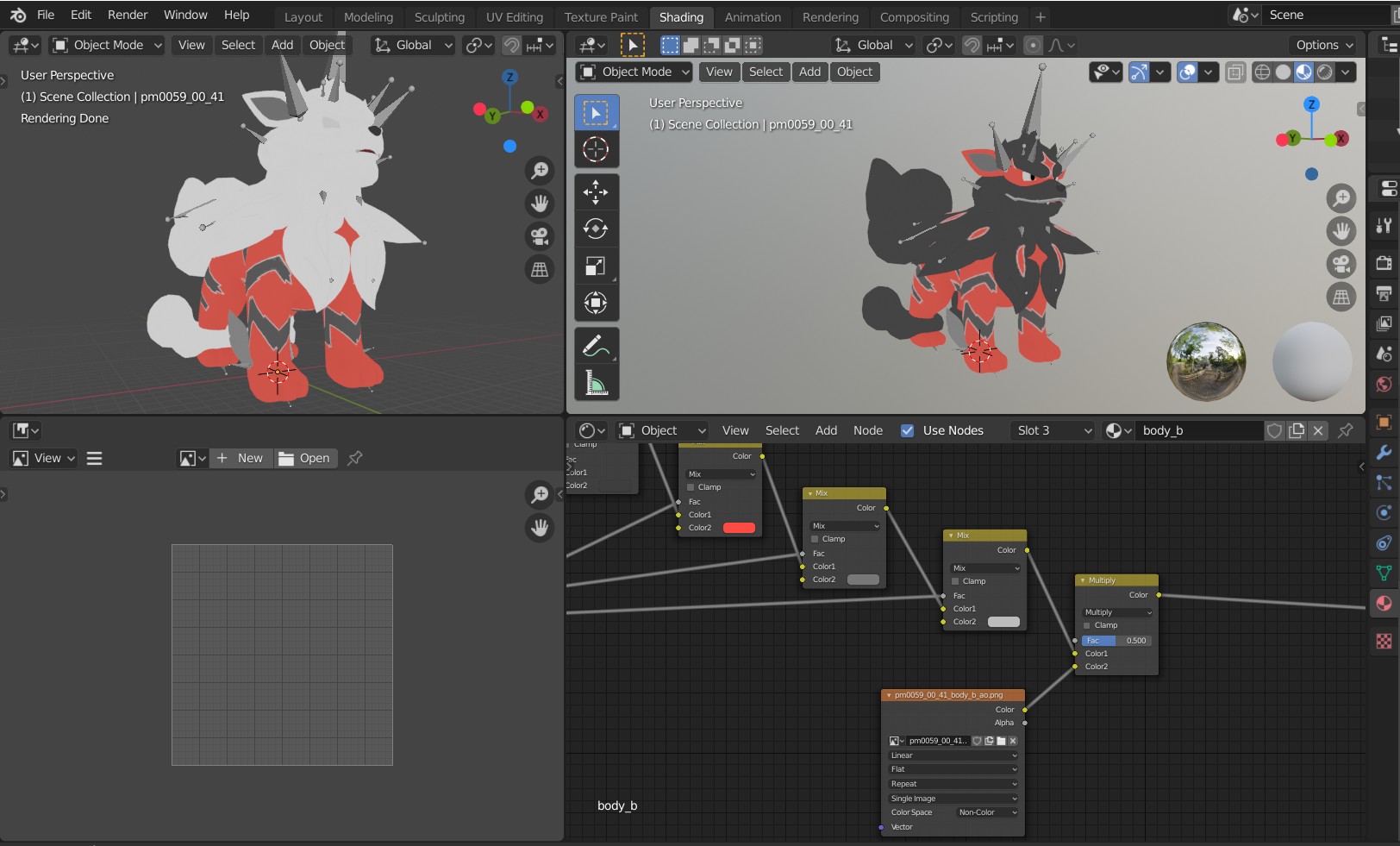Open Output properties tab
The width and height of the screenshot is (1400, 846).
click(x=1384, y=293)
